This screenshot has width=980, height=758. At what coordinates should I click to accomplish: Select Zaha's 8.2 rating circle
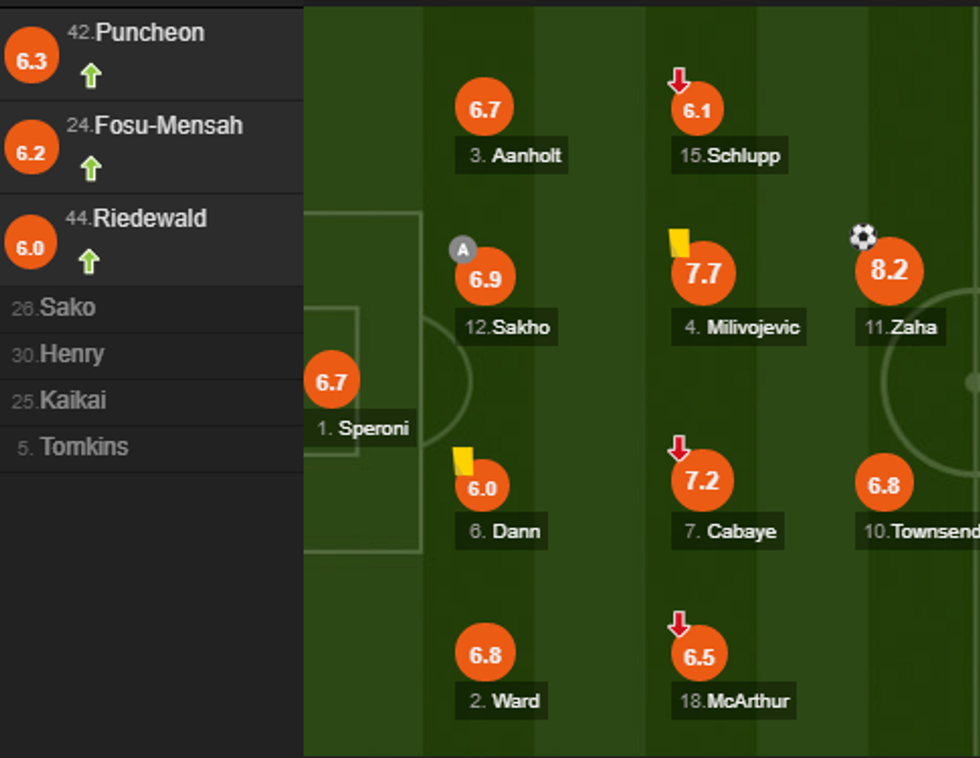pos(889,271)
